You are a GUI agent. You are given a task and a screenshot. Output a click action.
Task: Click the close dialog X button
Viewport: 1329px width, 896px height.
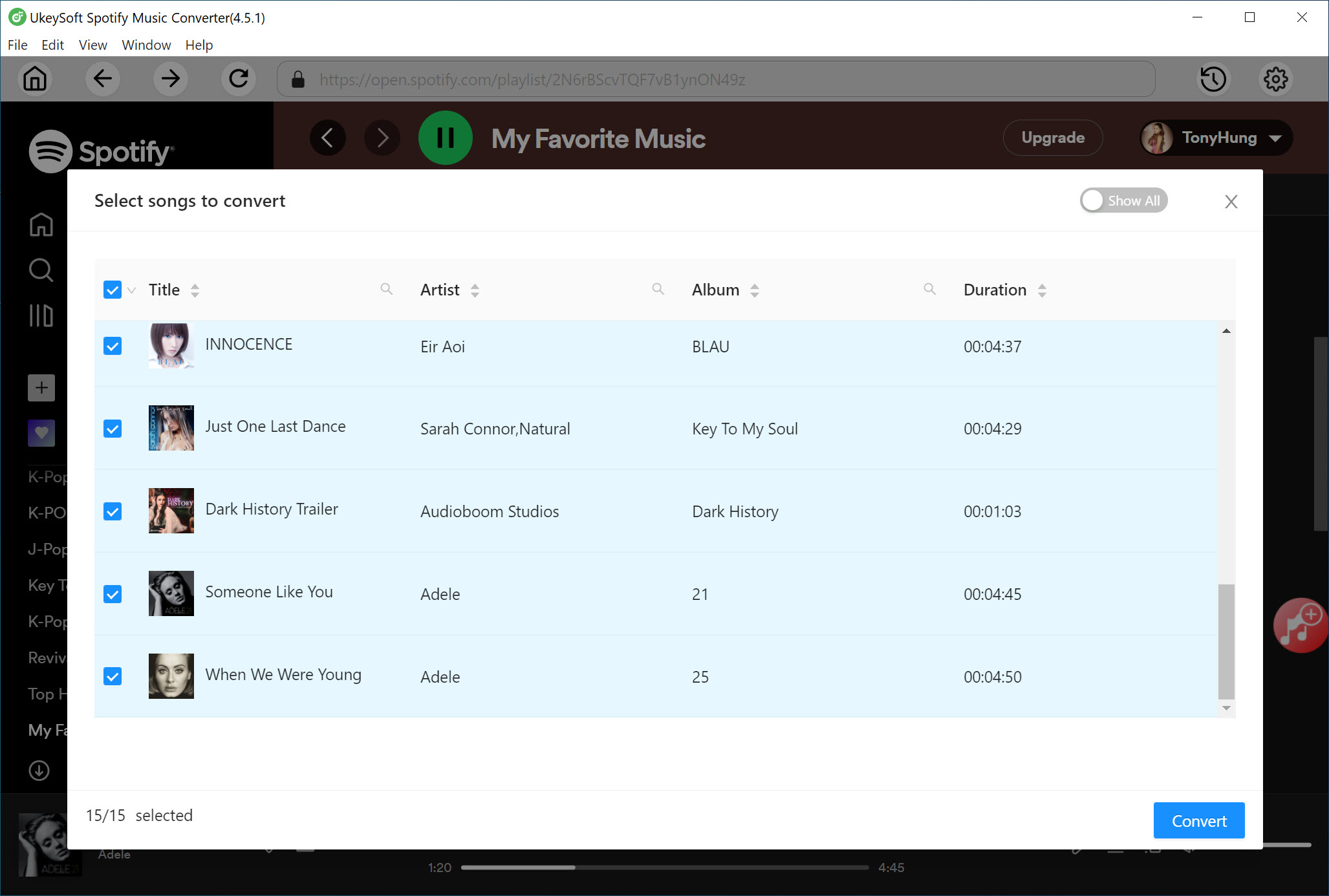pyautogui.click(x=1231, y=201)
